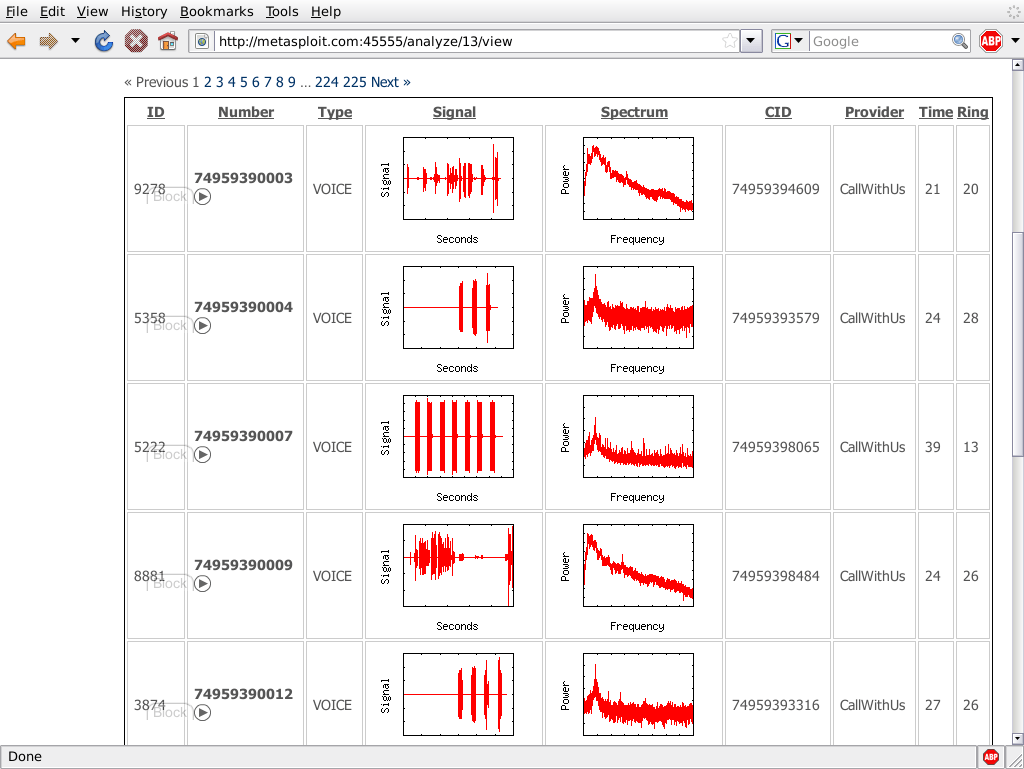This screenshot has width=1024, height=769.
Task: Go to the Next » page link
Action: [390, 82]
